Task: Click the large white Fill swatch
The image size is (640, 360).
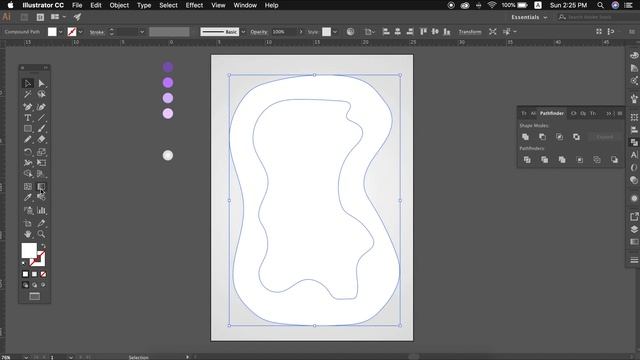Action: click(x=29, y=250)
